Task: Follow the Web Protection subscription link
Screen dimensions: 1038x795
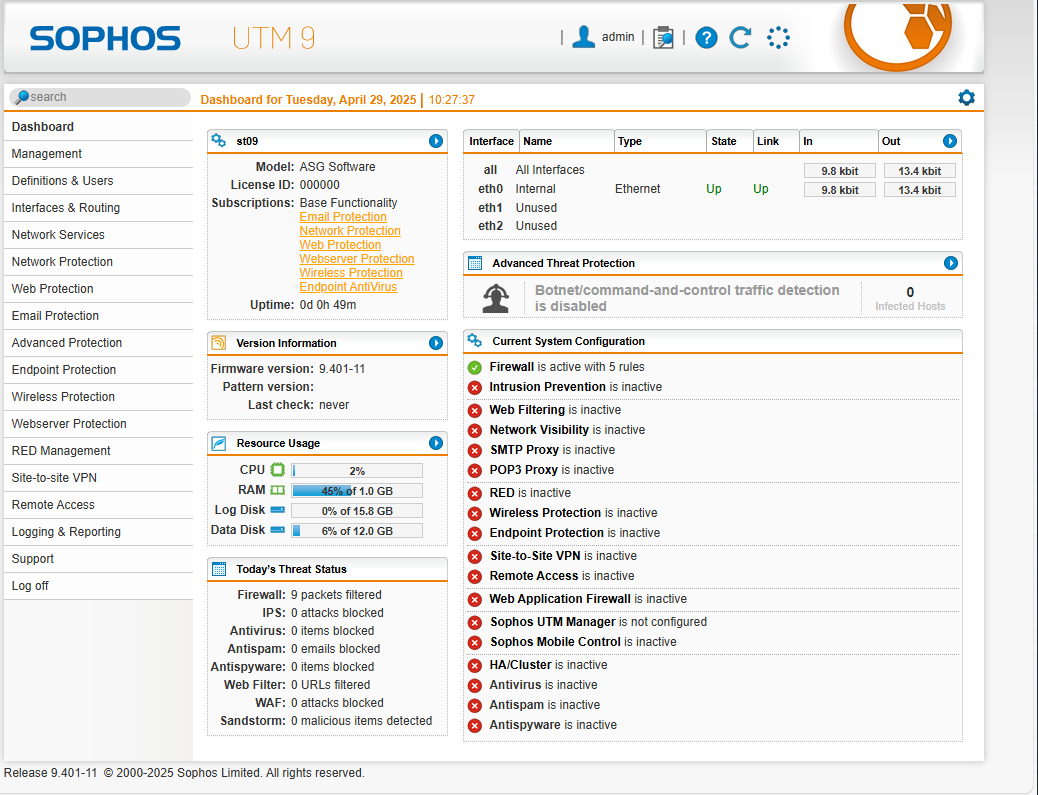Action: (x=340, y=245)
